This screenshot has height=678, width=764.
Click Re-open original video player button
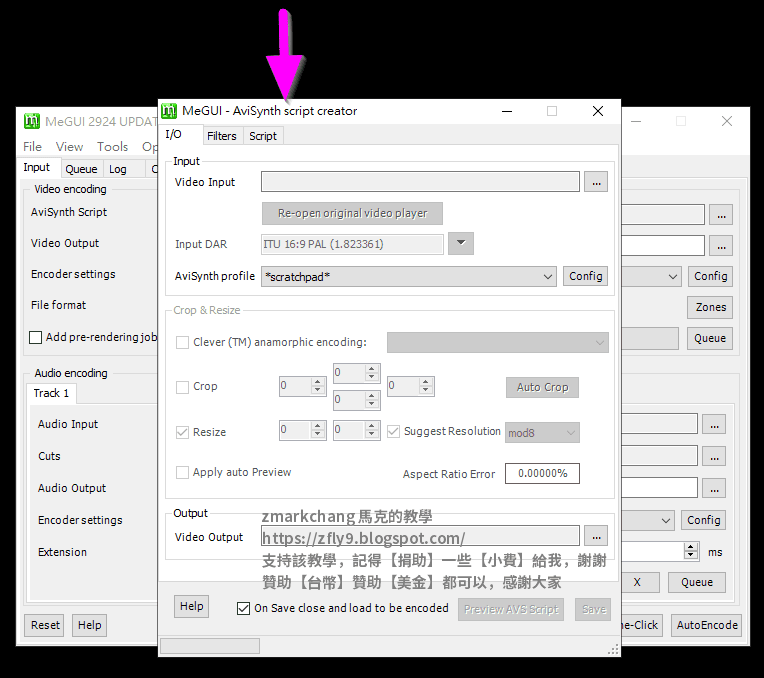click(352, 213)
